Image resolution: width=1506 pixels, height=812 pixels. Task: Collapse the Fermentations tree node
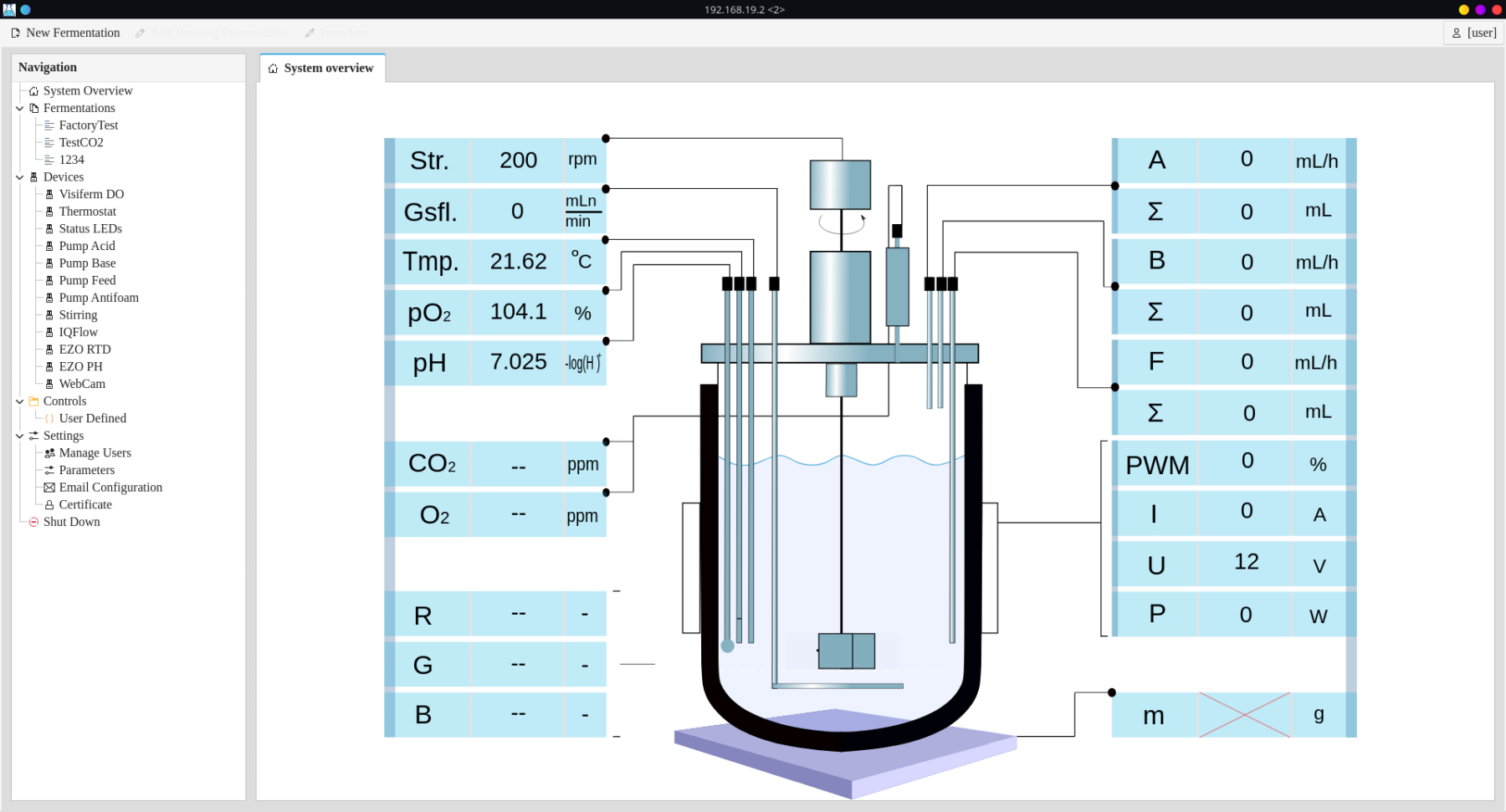(x=19, y=109)
